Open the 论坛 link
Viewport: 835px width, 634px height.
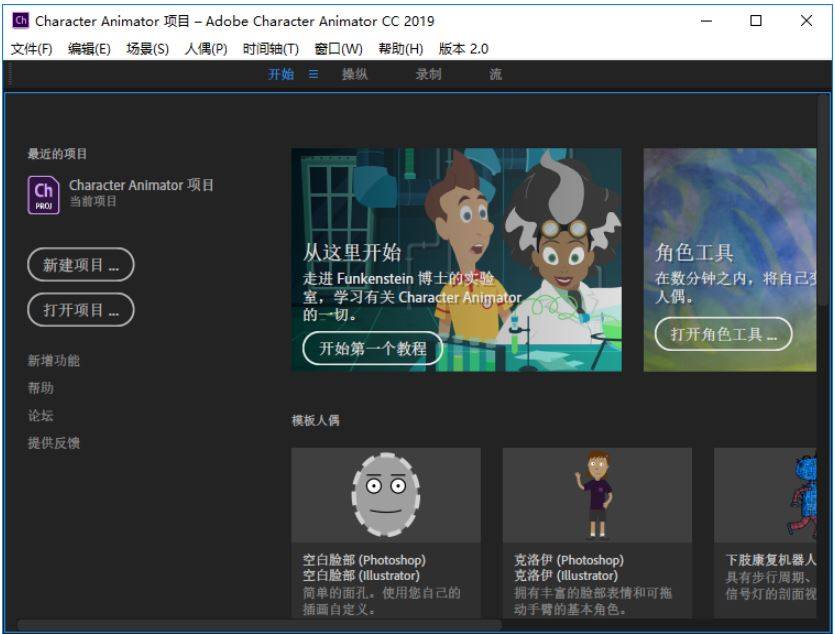click(x=40, y=416)
